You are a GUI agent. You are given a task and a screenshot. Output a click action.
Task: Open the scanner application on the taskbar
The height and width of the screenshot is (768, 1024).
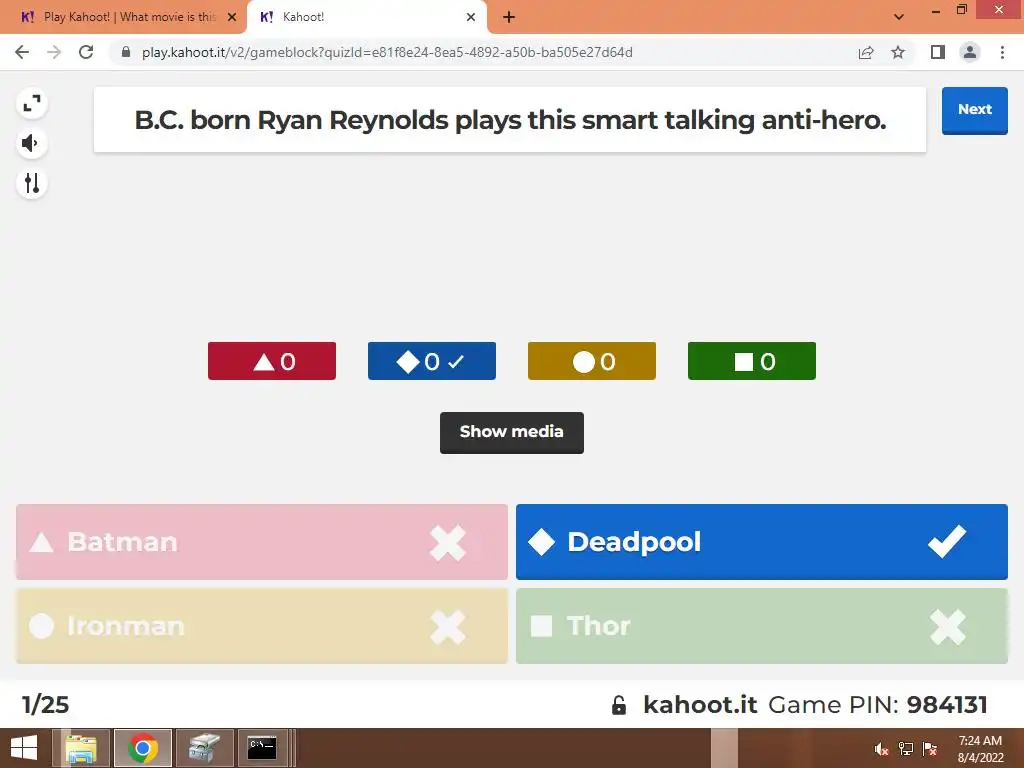204,748
